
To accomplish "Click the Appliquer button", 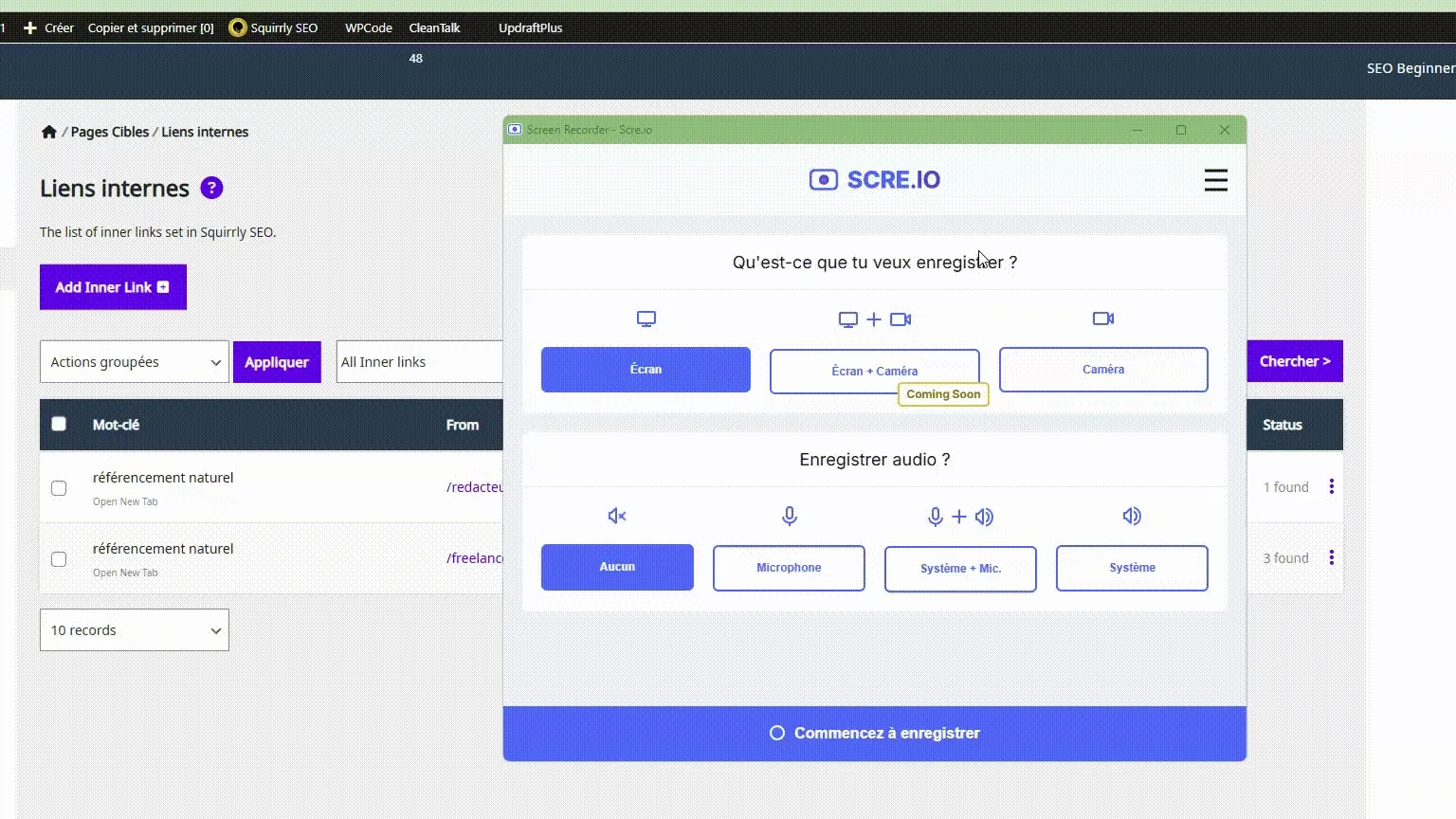I will tap(277, 362).
